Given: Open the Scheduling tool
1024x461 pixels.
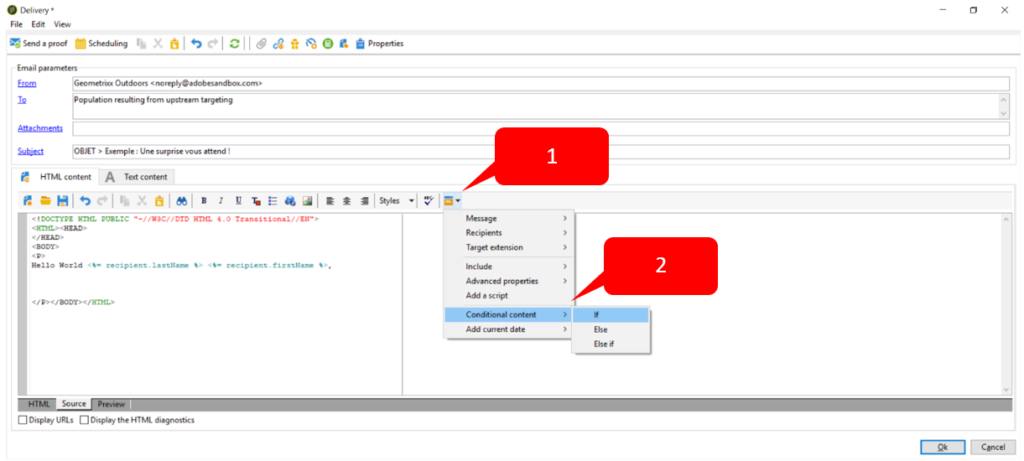Looking at the screenshot, I should point(102,43).
